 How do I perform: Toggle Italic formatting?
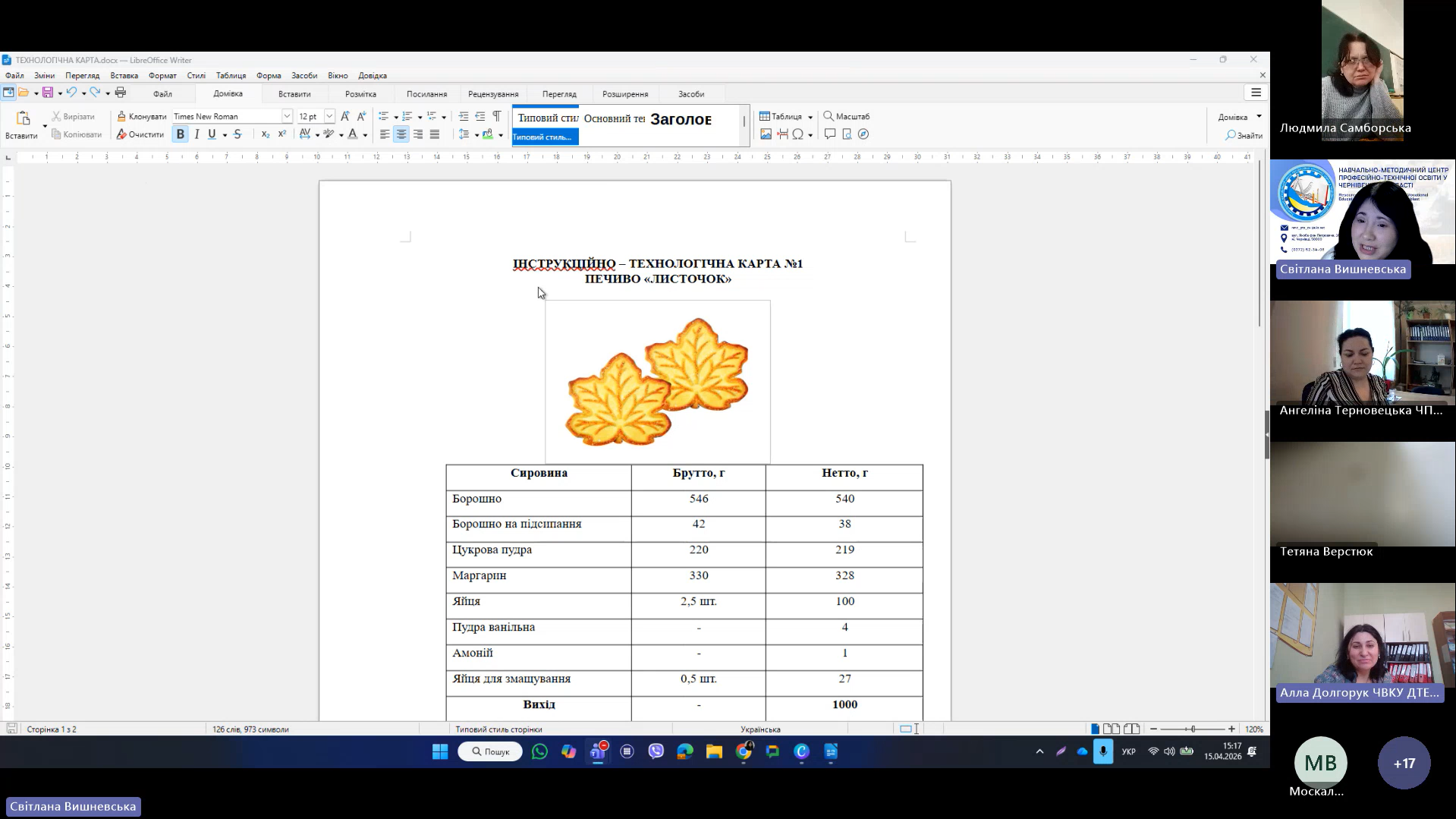197,134
